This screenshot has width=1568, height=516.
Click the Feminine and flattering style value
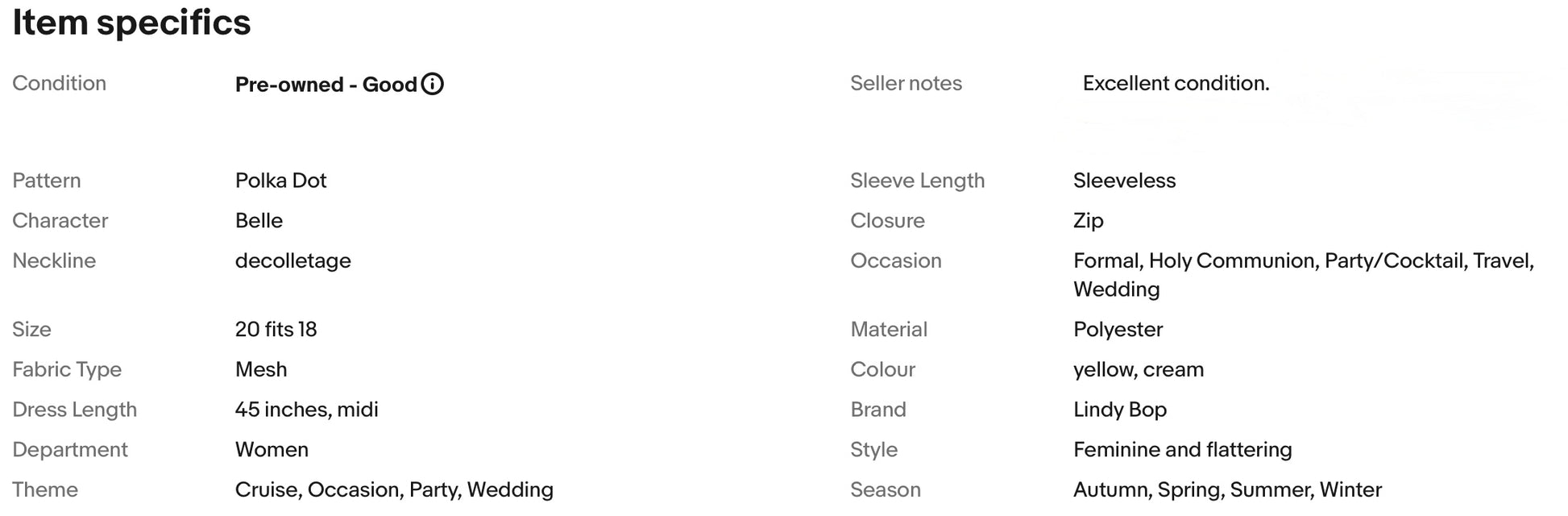click(x=1182, y=450)
